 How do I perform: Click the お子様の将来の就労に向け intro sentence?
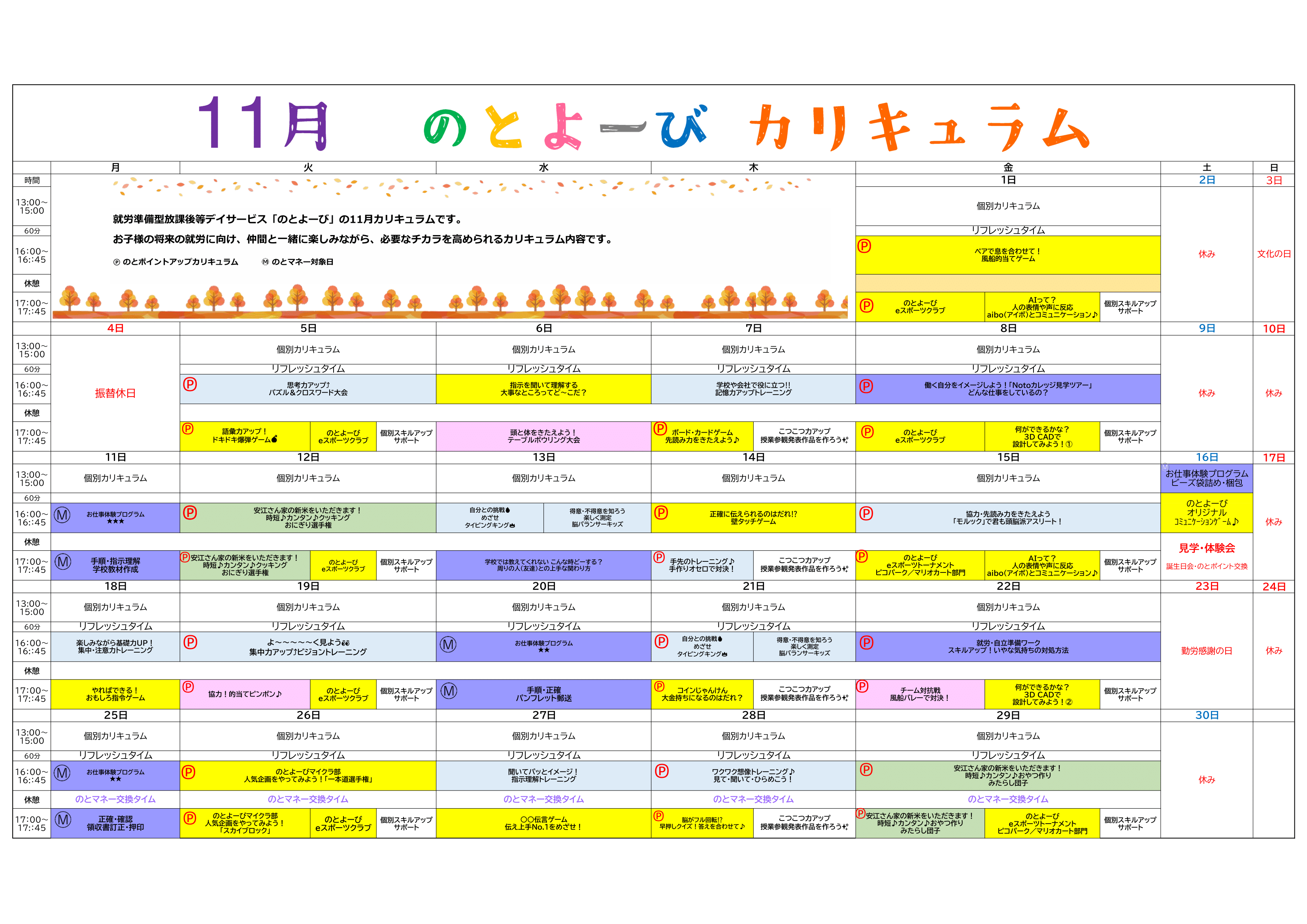point(363,239)
